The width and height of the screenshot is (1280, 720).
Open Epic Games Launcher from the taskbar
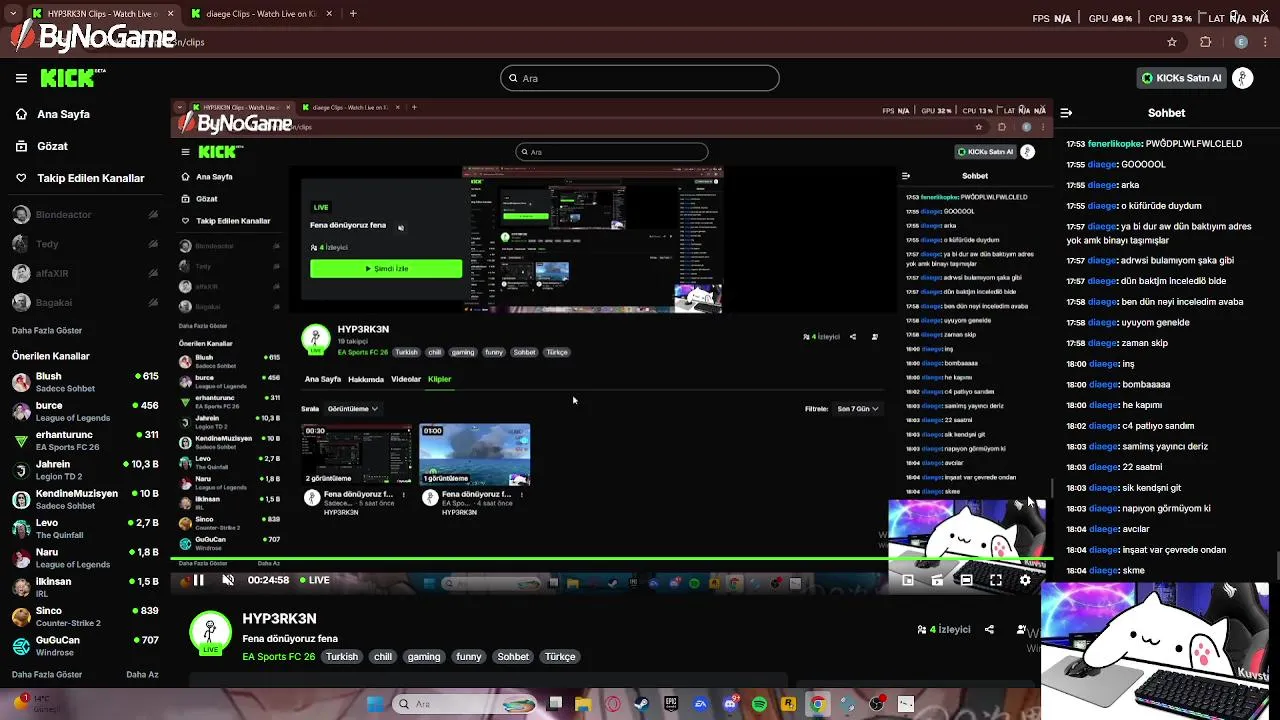pyautogui.click(x=671, y=704)
